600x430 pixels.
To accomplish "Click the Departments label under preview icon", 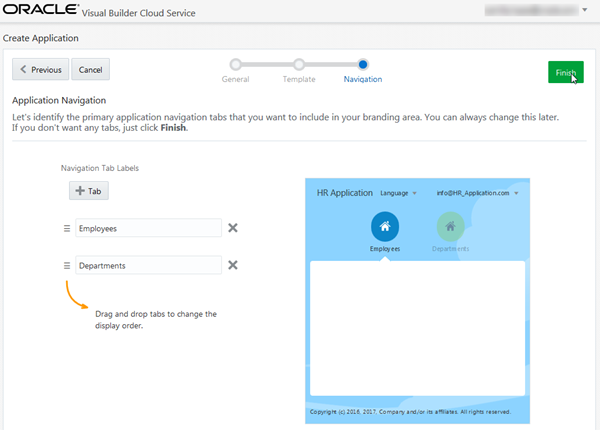I will point(451,249).
